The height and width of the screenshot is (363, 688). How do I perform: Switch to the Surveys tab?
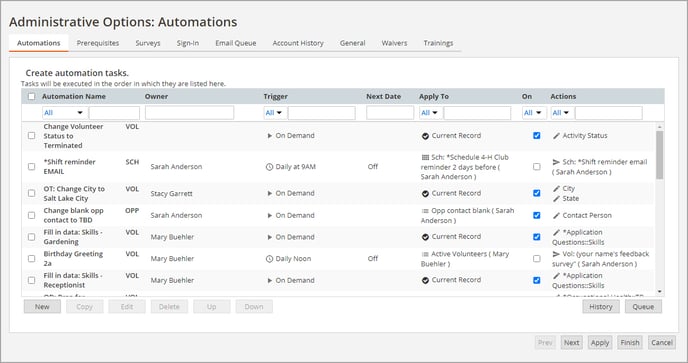pos(148,43)
